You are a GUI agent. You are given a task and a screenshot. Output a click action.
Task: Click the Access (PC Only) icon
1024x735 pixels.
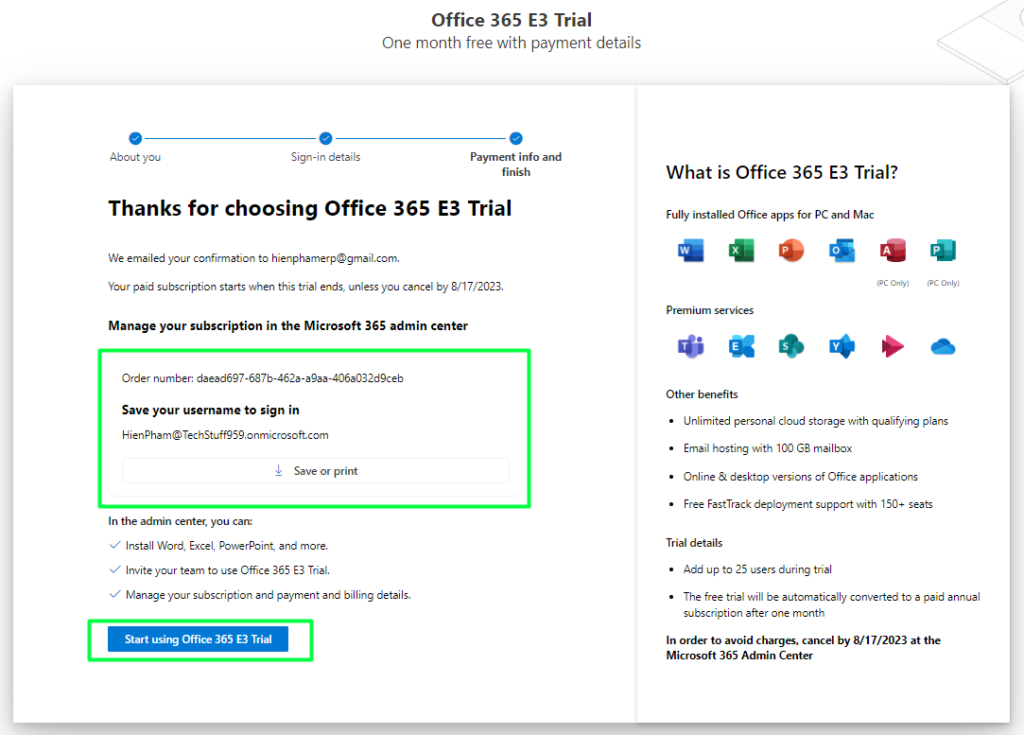(x=892, y=252)
